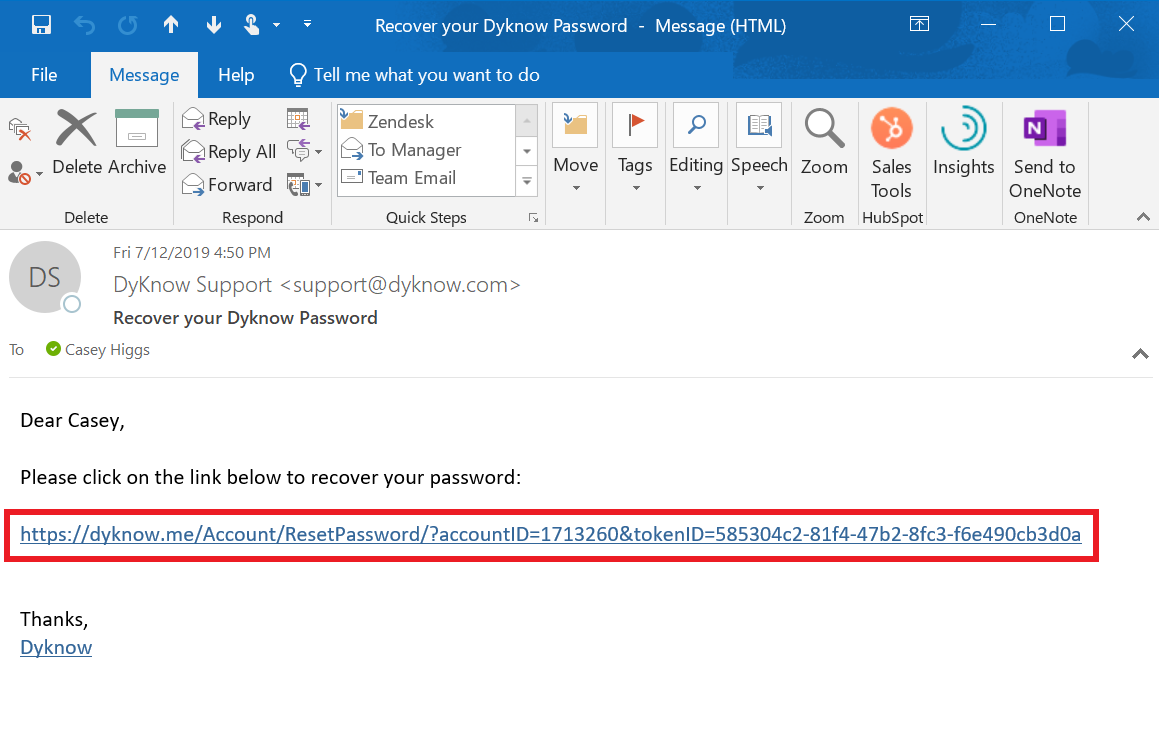Archive this message
The width and height of the screenshot is (1159, 735).
[137, 144]
